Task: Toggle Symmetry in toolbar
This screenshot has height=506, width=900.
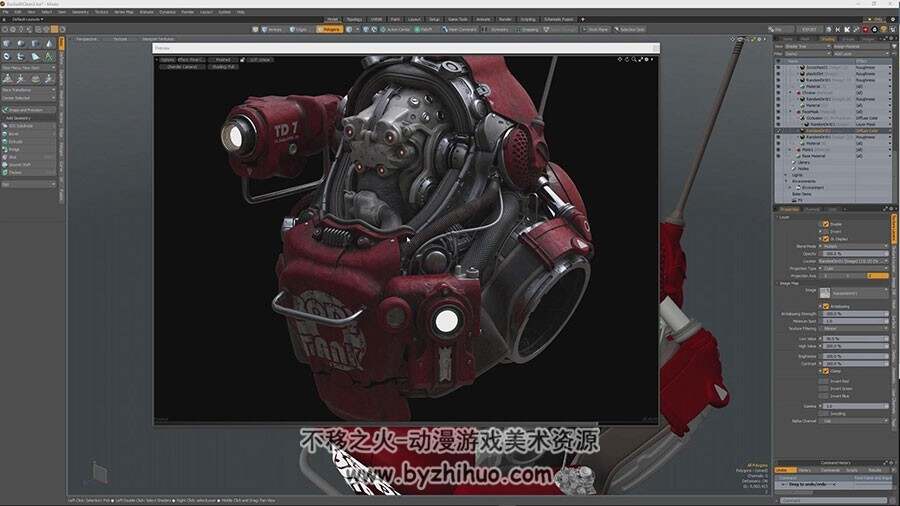Action: point(495,29)
